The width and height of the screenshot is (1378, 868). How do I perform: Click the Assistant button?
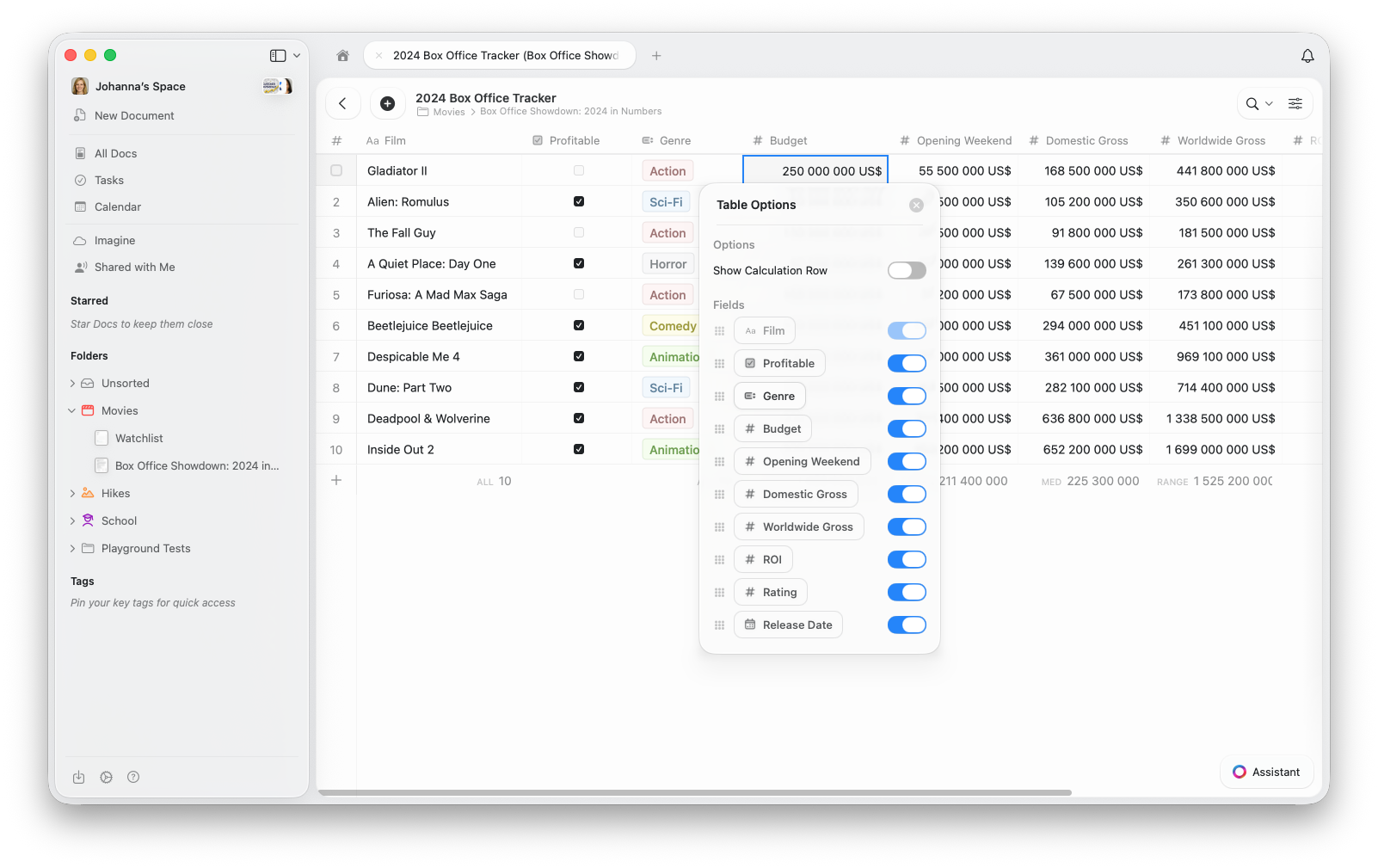(1266, 772)
